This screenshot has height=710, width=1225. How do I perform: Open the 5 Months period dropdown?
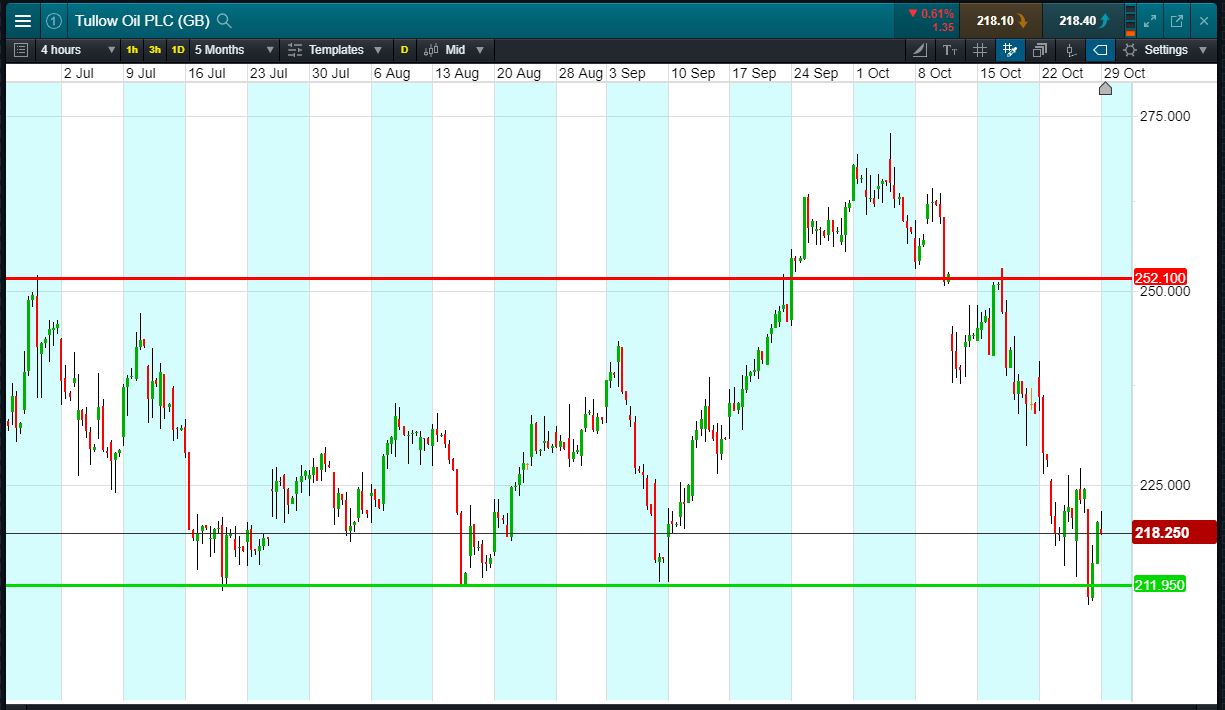pyautogui.click(x=234, y=49)
